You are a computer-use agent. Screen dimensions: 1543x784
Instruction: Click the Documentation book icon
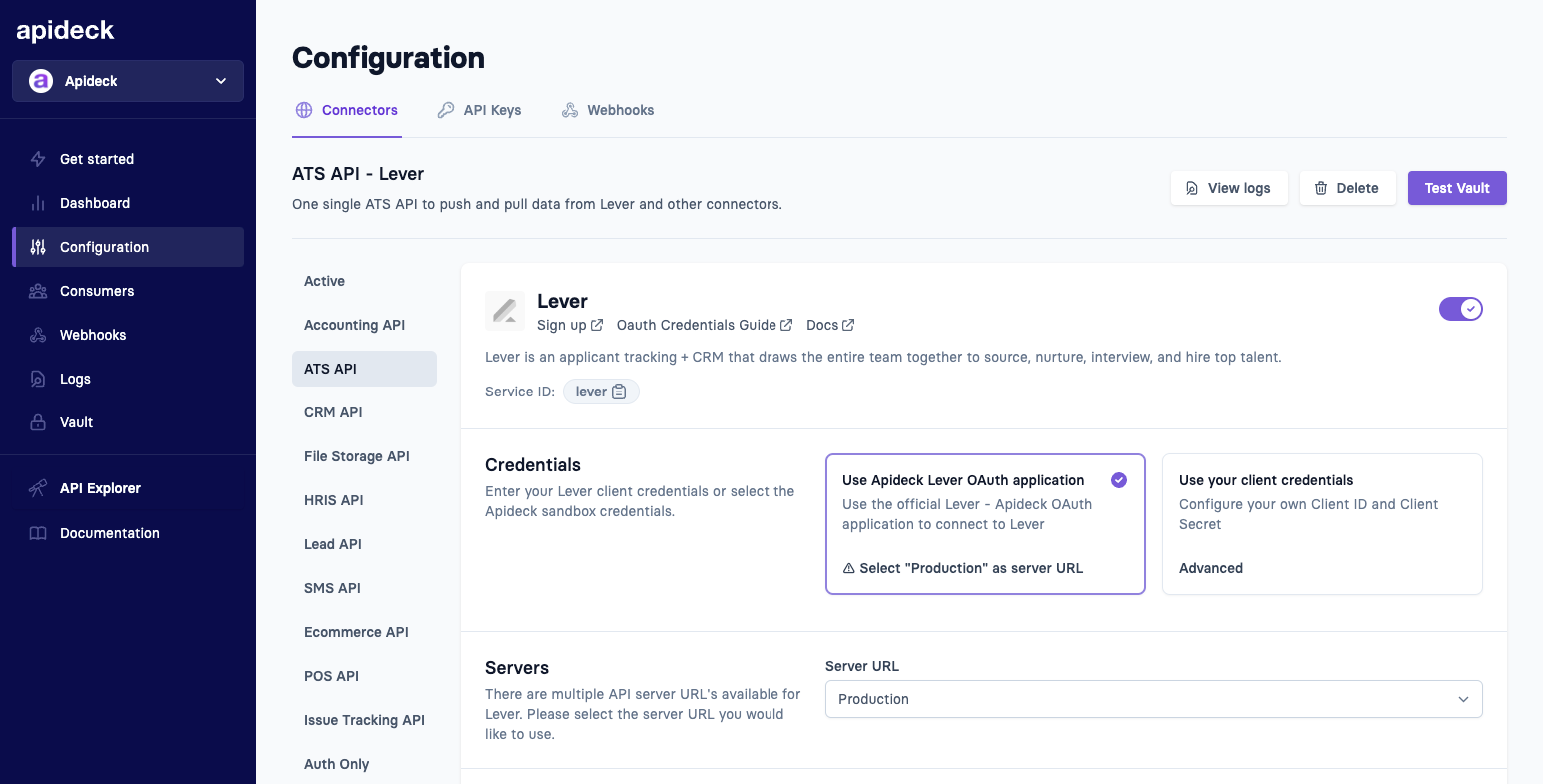pyautogui.click(x=38, y=533)
